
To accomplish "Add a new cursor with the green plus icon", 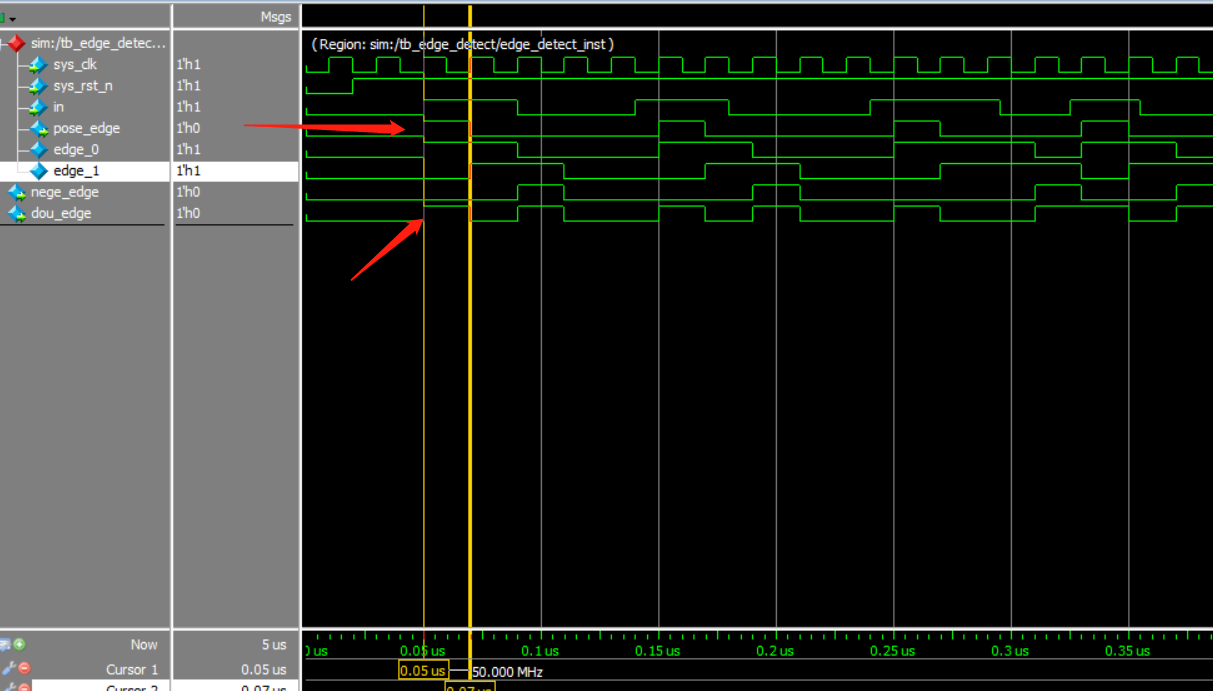I will (19, 645).
